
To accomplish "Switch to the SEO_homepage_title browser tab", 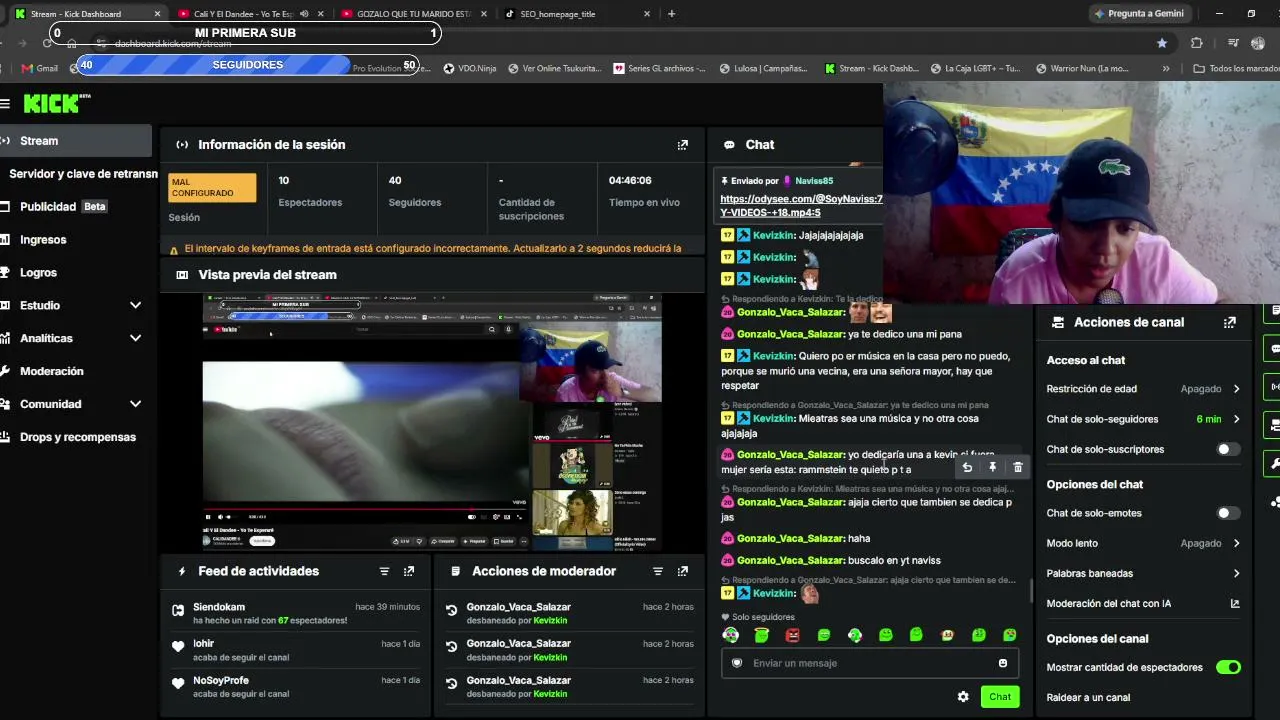I will [x=577, y=14].
